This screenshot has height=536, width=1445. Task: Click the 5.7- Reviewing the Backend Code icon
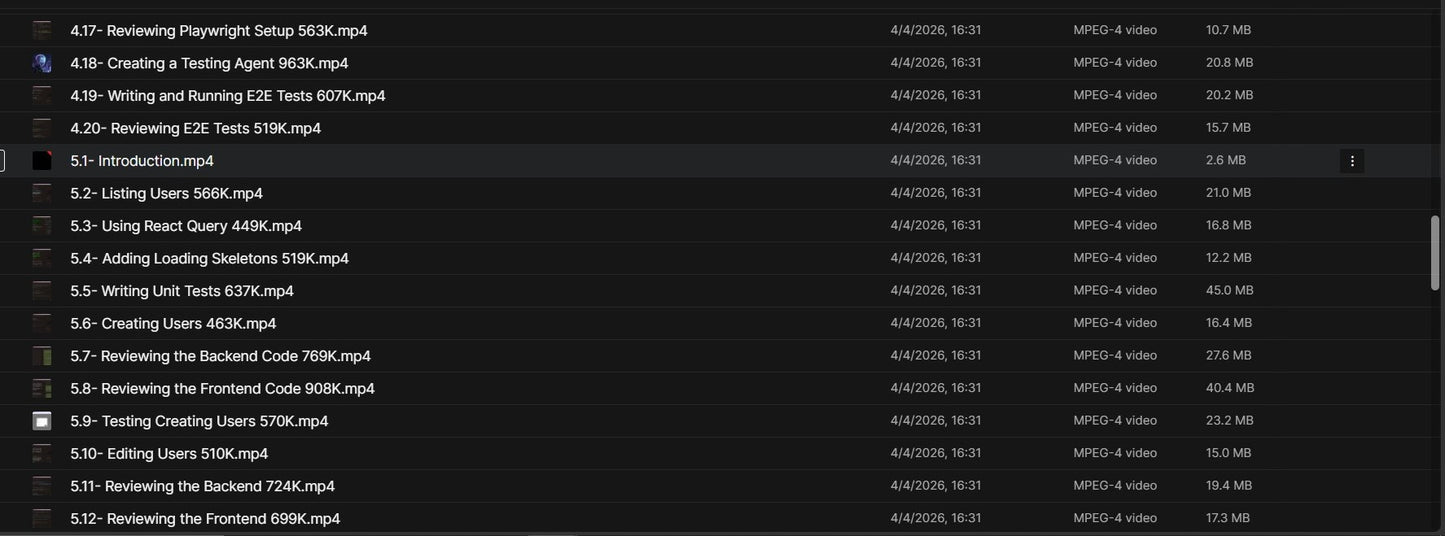click(42, 356)
